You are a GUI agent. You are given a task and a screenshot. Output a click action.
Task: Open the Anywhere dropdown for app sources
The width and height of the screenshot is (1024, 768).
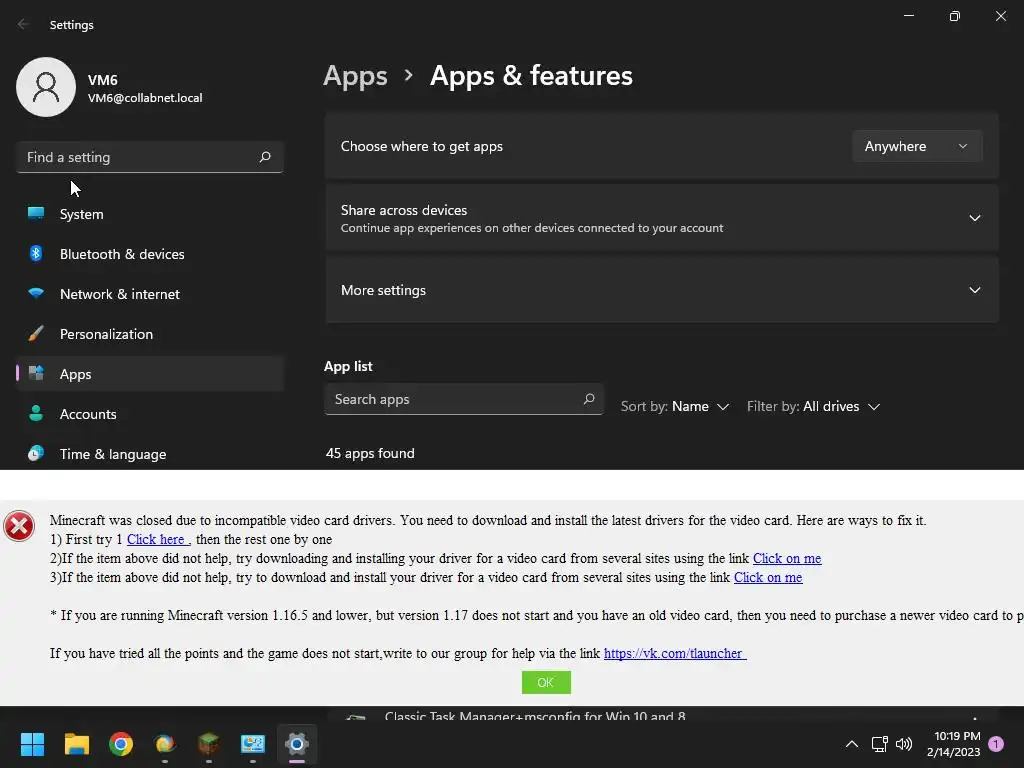[917, 146]
